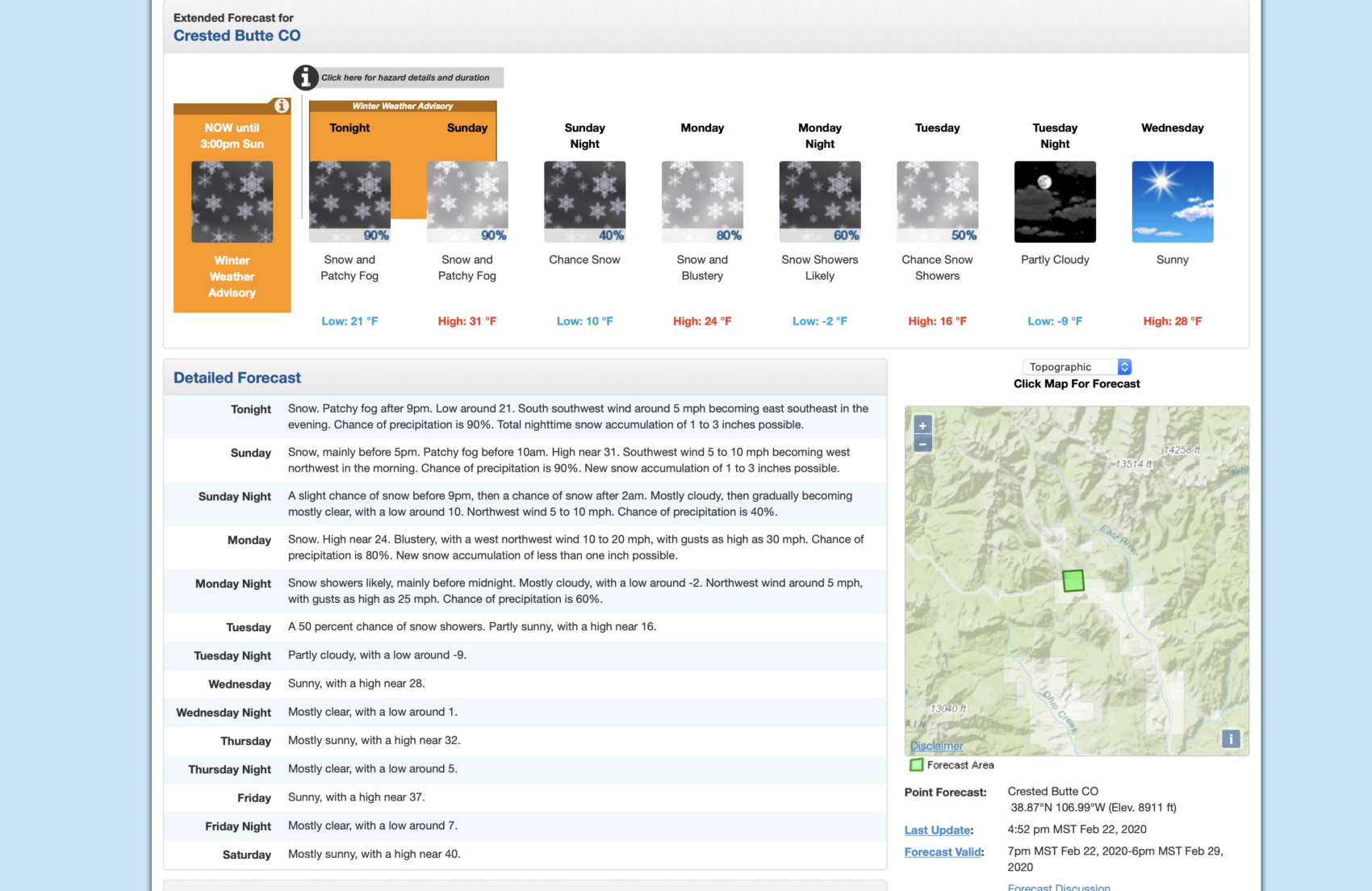Click the Snow Showers Likely caption
The image size is (1372, 891).
[x=820, y=268]
